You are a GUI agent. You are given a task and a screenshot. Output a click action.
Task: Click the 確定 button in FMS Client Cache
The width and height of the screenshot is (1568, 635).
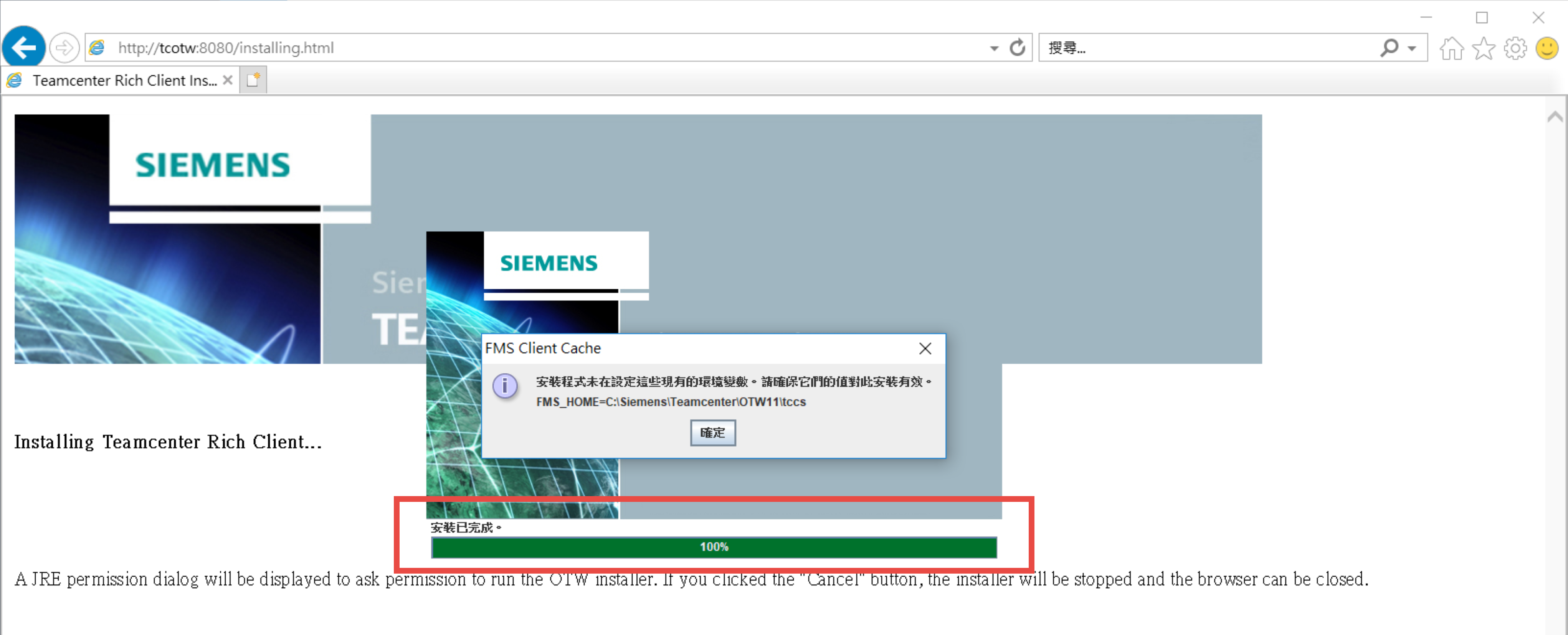point(713,432)
